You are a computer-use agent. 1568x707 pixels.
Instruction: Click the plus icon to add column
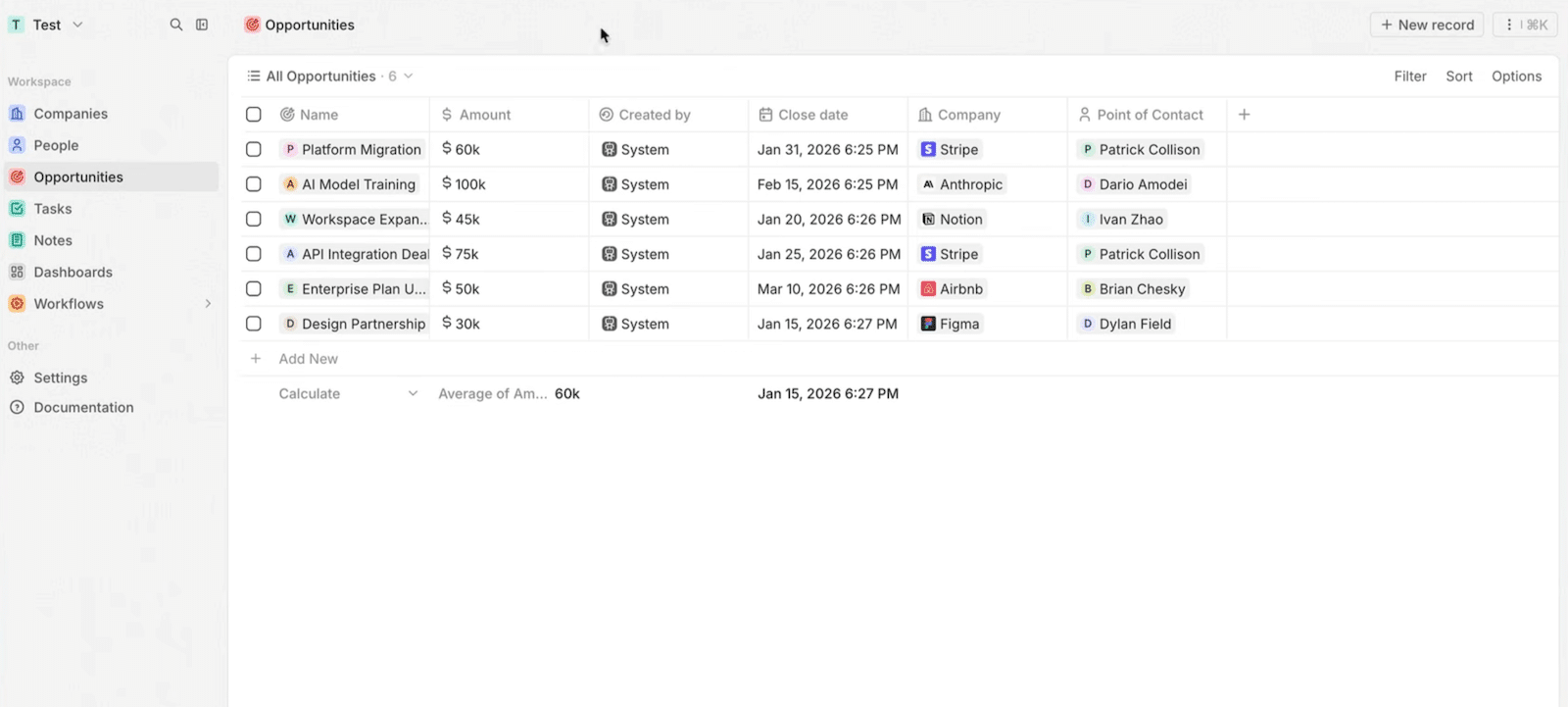click(x=1245, y=115)
